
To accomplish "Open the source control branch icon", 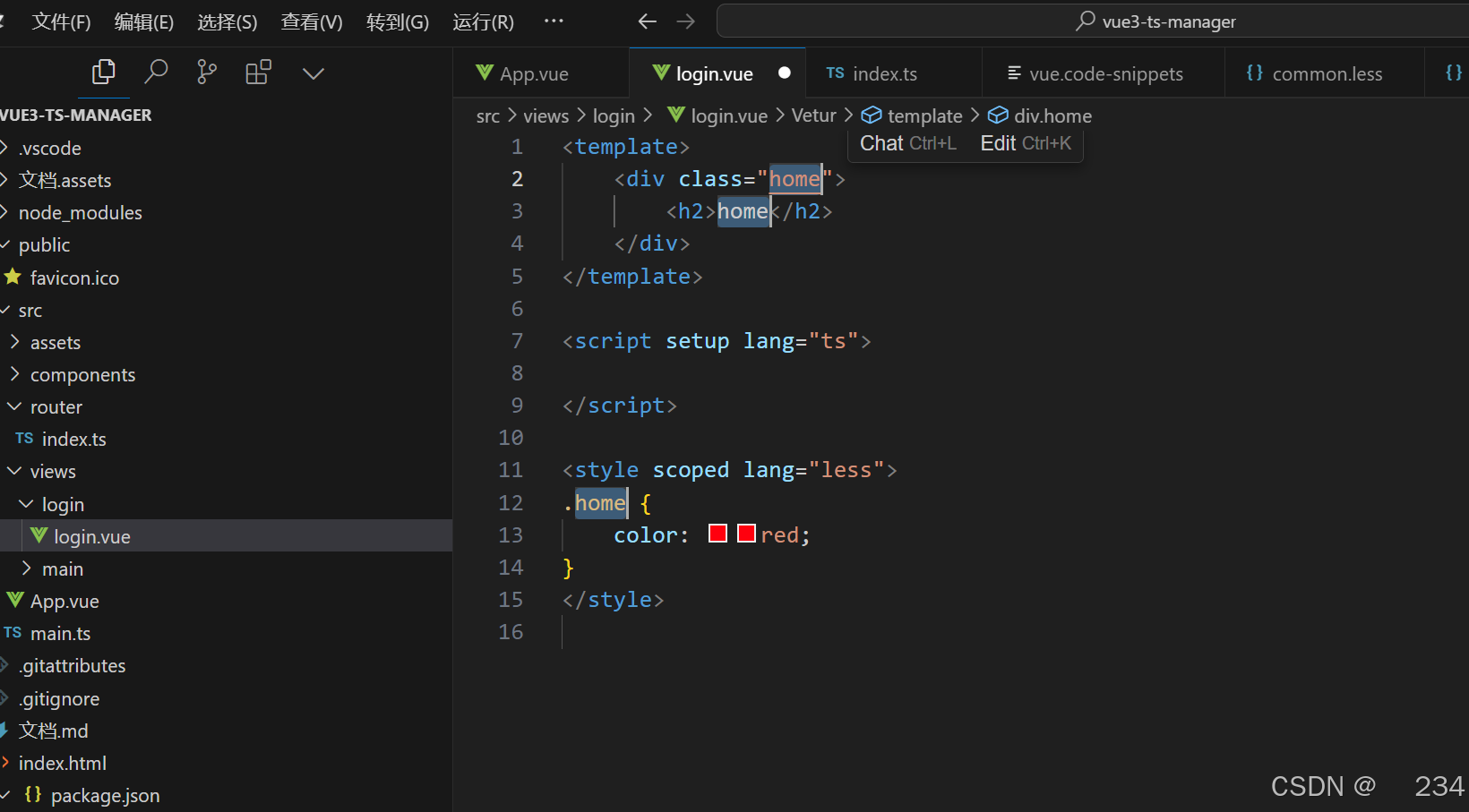I will [x=206, y=72].
